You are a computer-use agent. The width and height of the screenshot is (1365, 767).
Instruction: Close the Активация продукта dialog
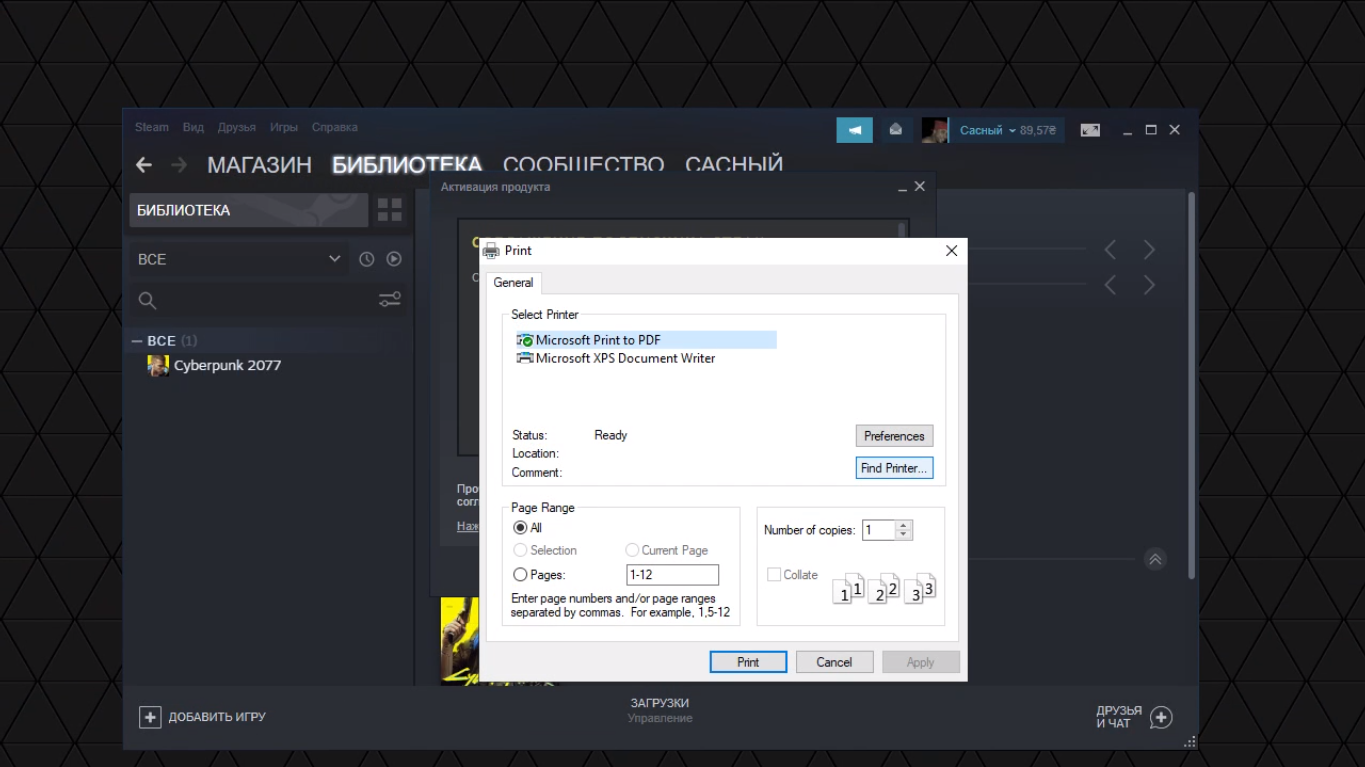[x=920, y=187]
